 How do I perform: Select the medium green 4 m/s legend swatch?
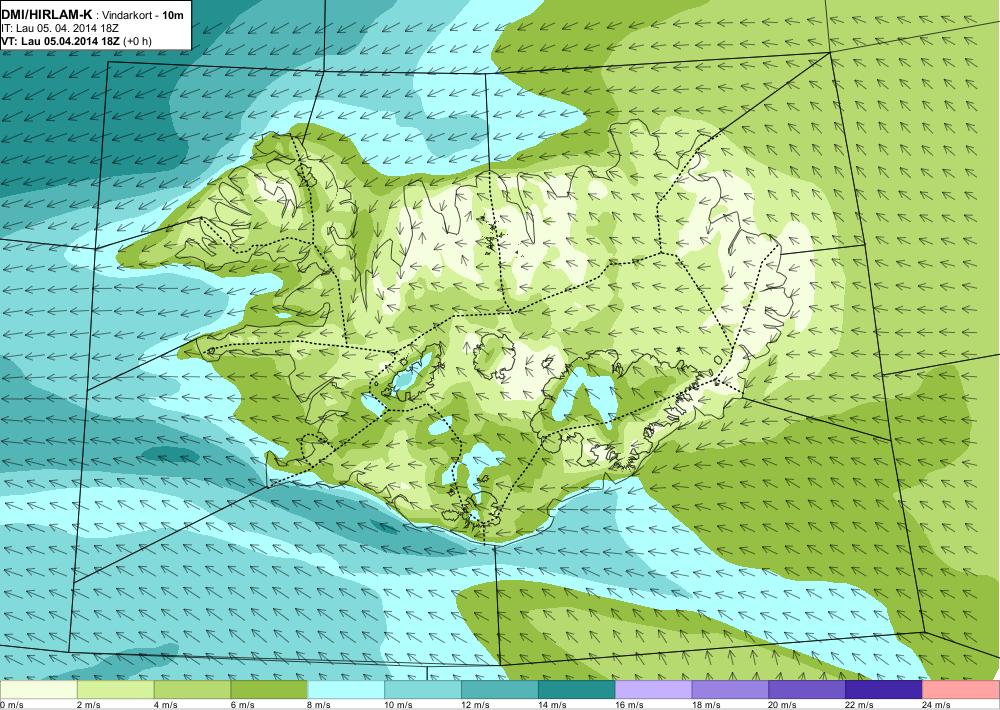coord(193,690)
